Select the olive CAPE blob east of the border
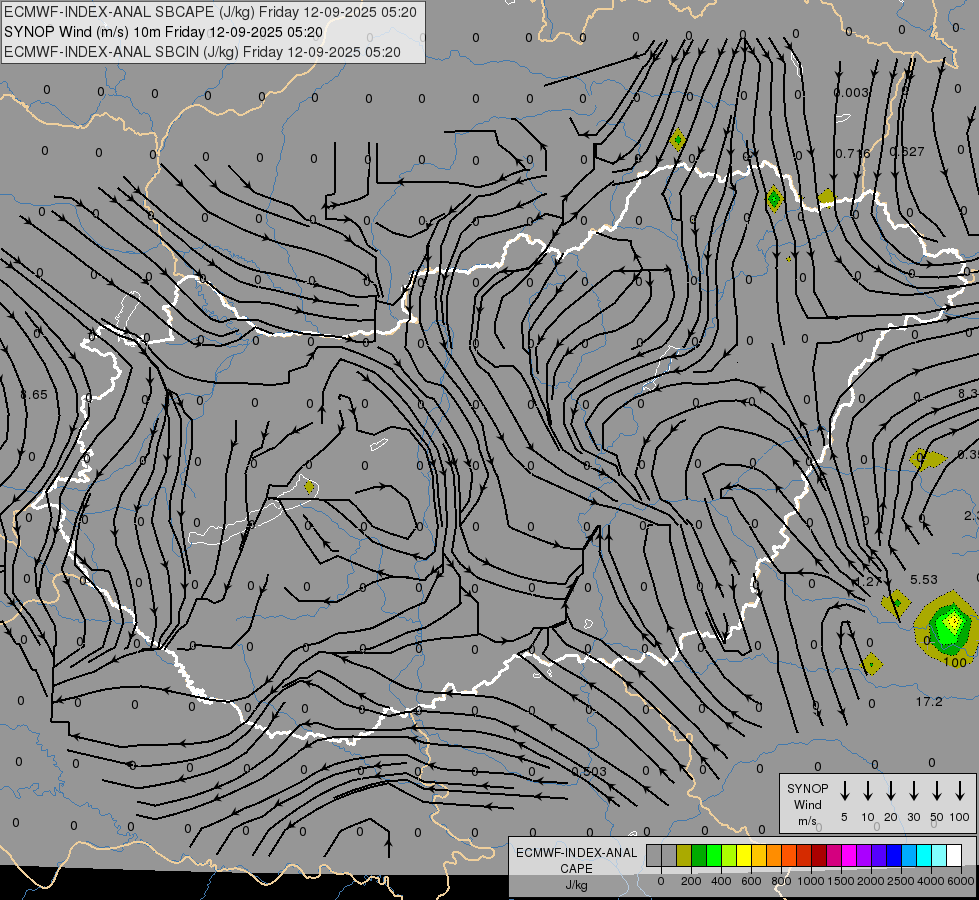Image resolution: width=979 pixels, height=900 pixels. (x=928, y=459)
